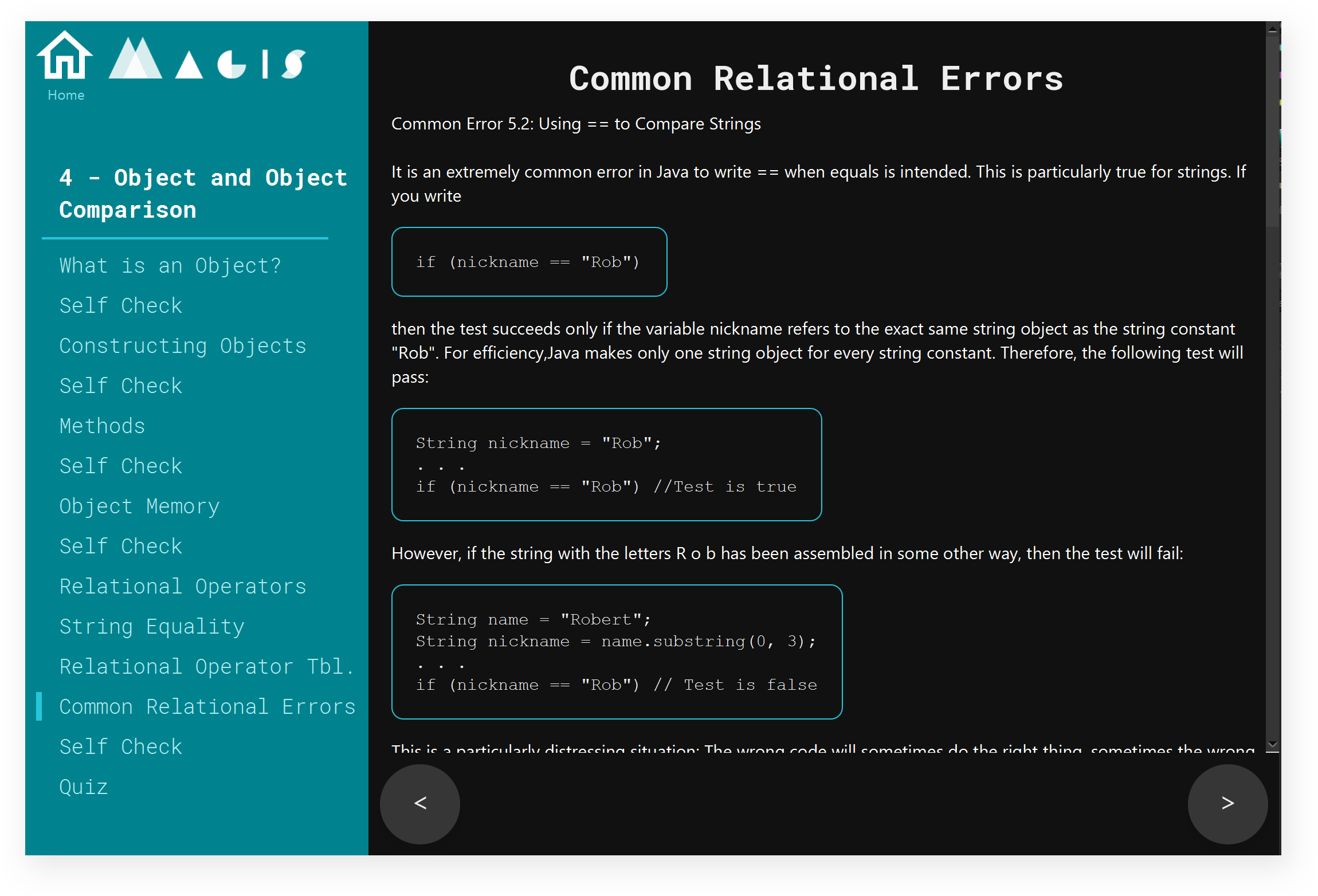This screenshot has height=896, width=1318.
Task: Open What is an Object? lesson
Action: click(x=170, y=266)
